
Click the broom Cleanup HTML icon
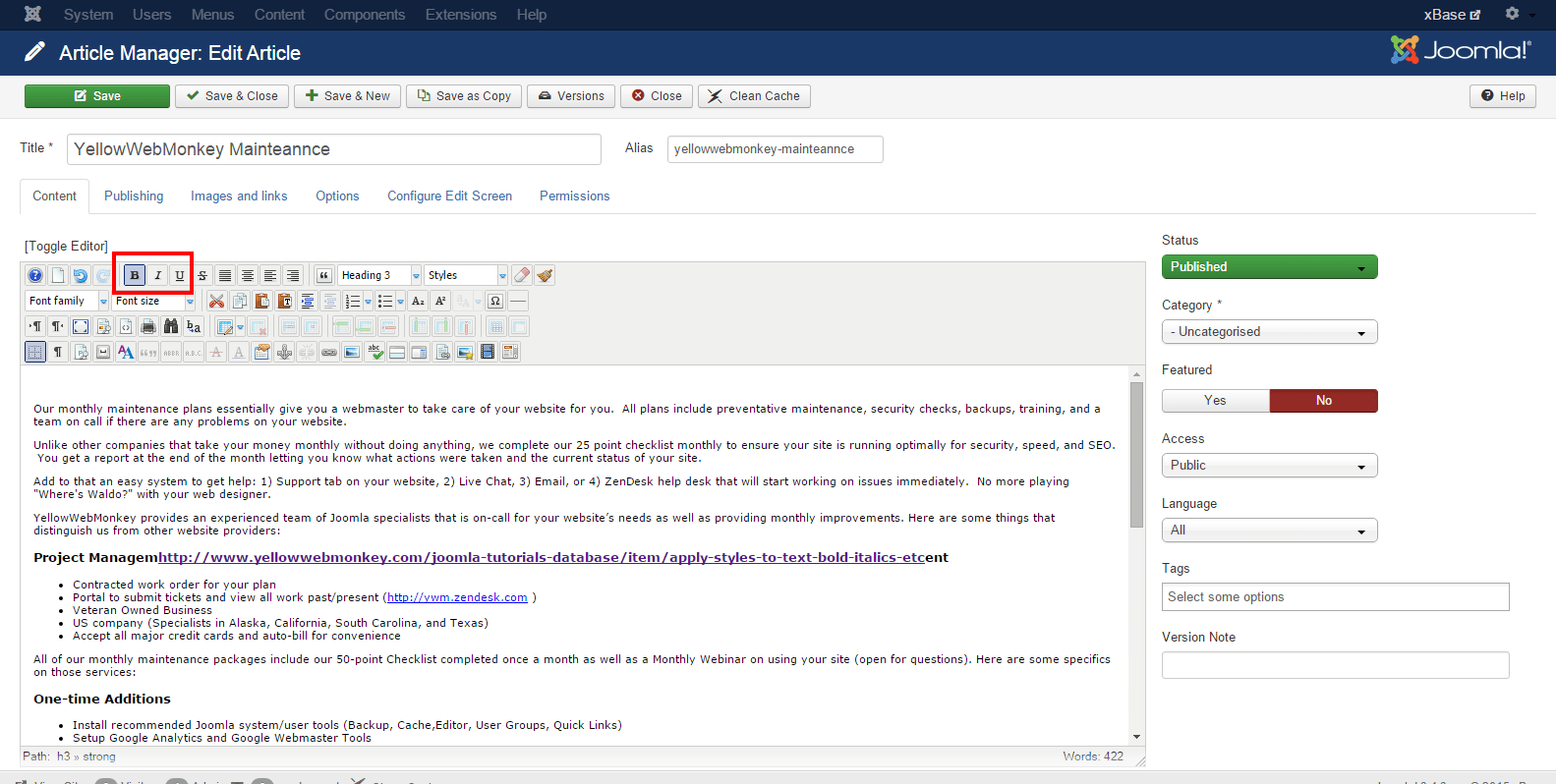545,275
